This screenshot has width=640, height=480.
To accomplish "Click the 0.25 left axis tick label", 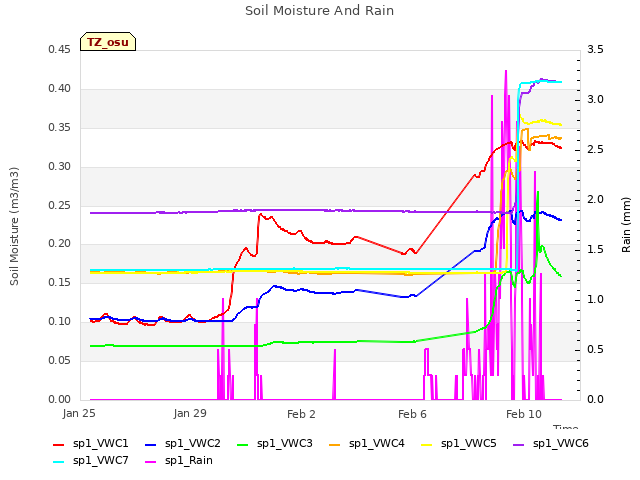I will pyautogui.click(x=60, y=205).
